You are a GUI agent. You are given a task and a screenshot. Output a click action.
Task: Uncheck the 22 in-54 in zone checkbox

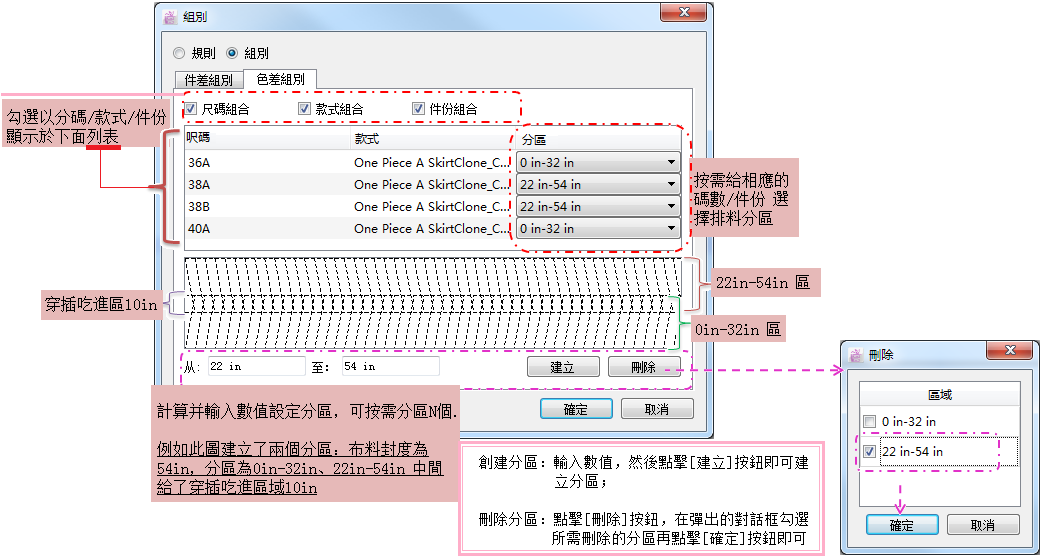[868, 452]
